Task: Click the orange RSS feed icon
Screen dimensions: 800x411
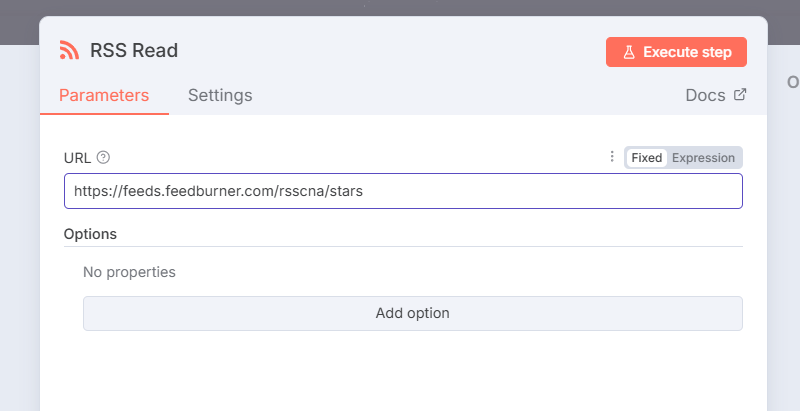Action: [x=69, y=51]
